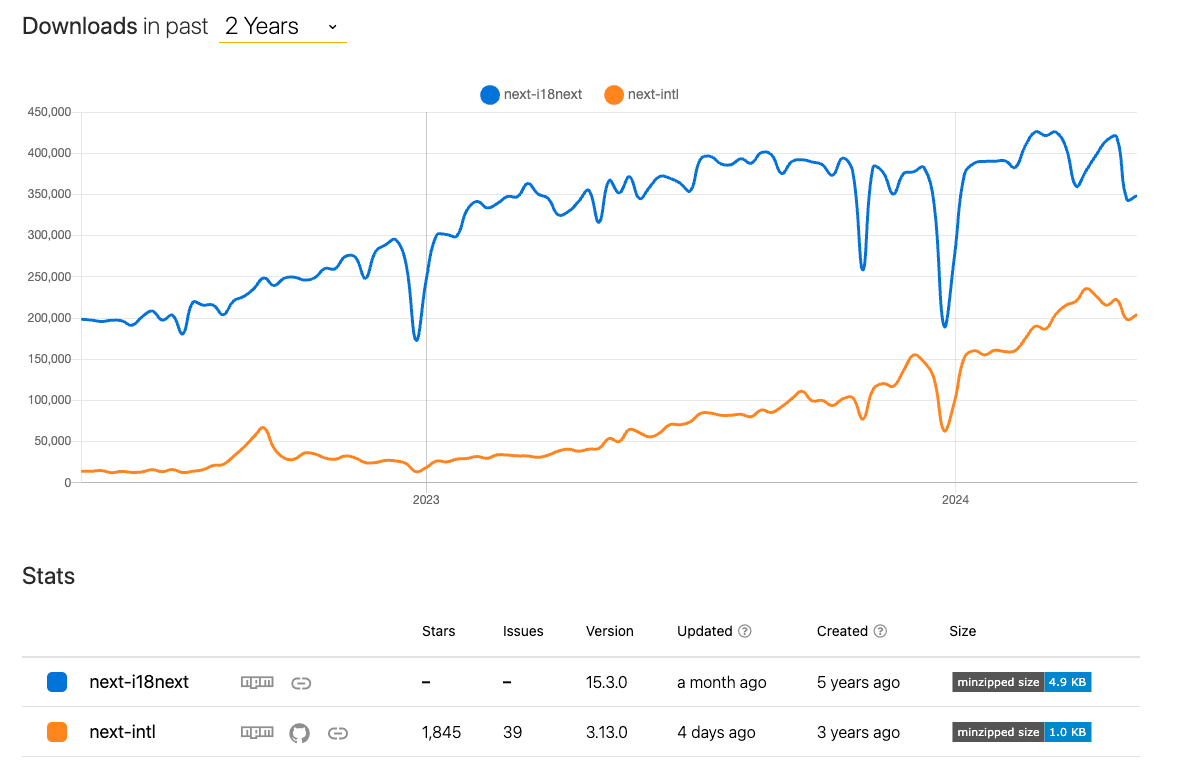The image size is (1180, 776).
Task: Click the 2024 x-axis label
Action: click(x=955, y=500)
